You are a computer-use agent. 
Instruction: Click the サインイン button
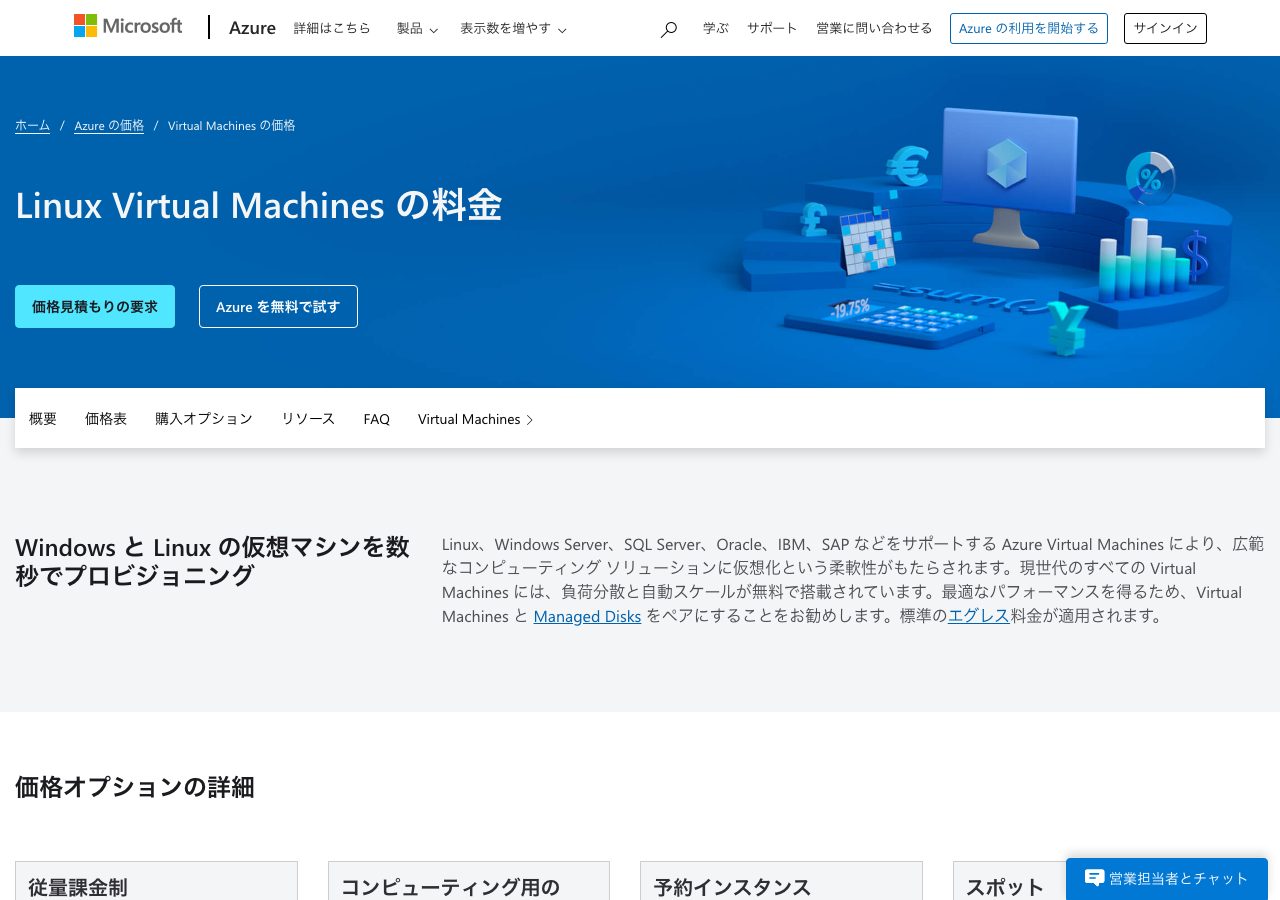point(1165,28)
